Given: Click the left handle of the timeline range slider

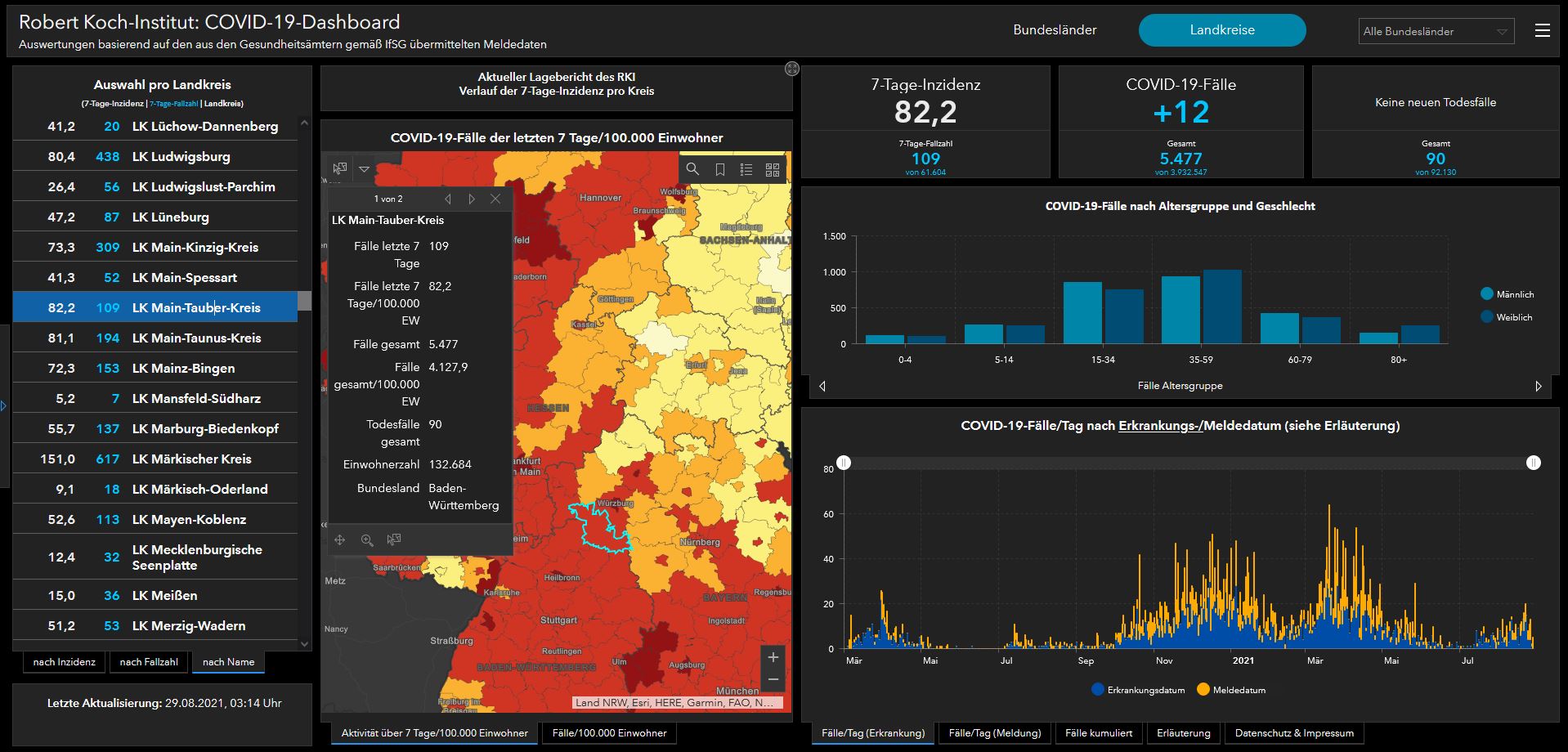Looking at the screenshot, I should pos(844,463).
